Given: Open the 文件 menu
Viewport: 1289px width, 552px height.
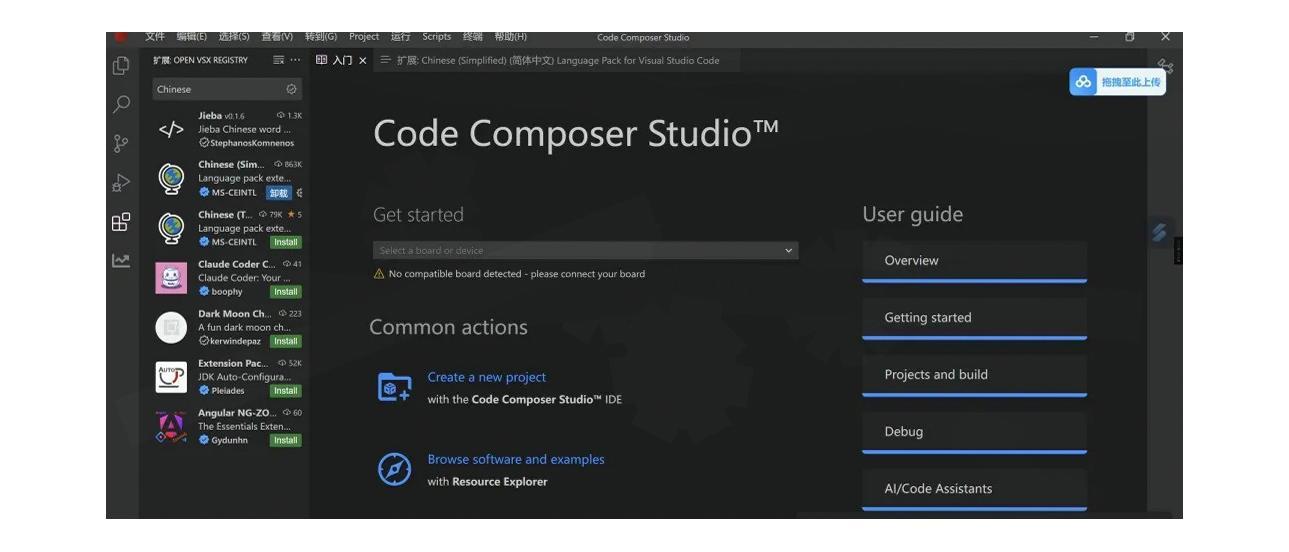Looking at the screenshot, I should point(155,37).
